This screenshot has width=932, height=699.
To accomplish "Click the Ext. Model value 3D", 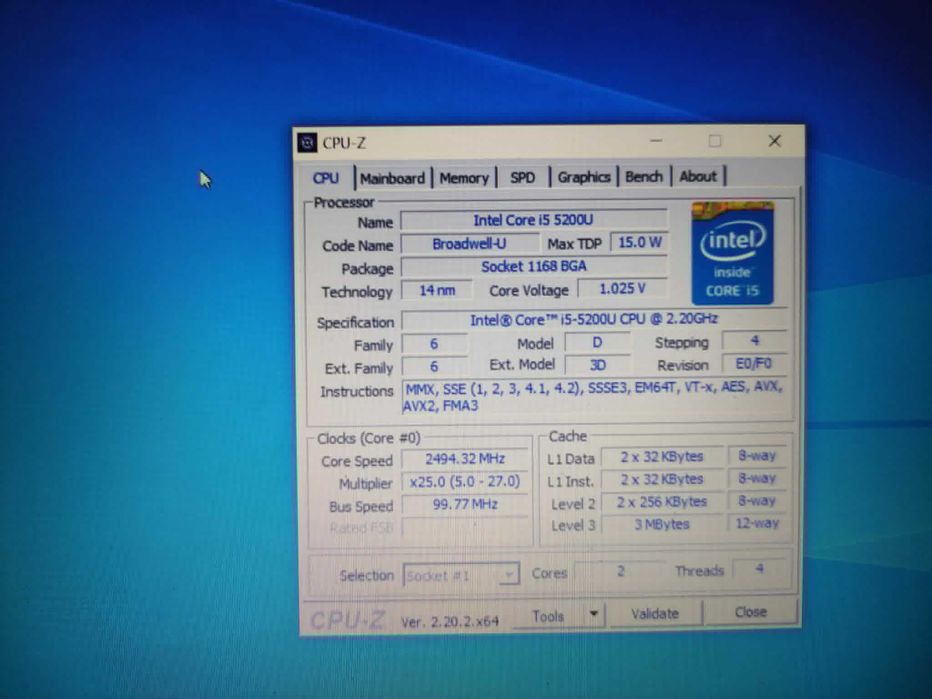I will click(597, 364).
